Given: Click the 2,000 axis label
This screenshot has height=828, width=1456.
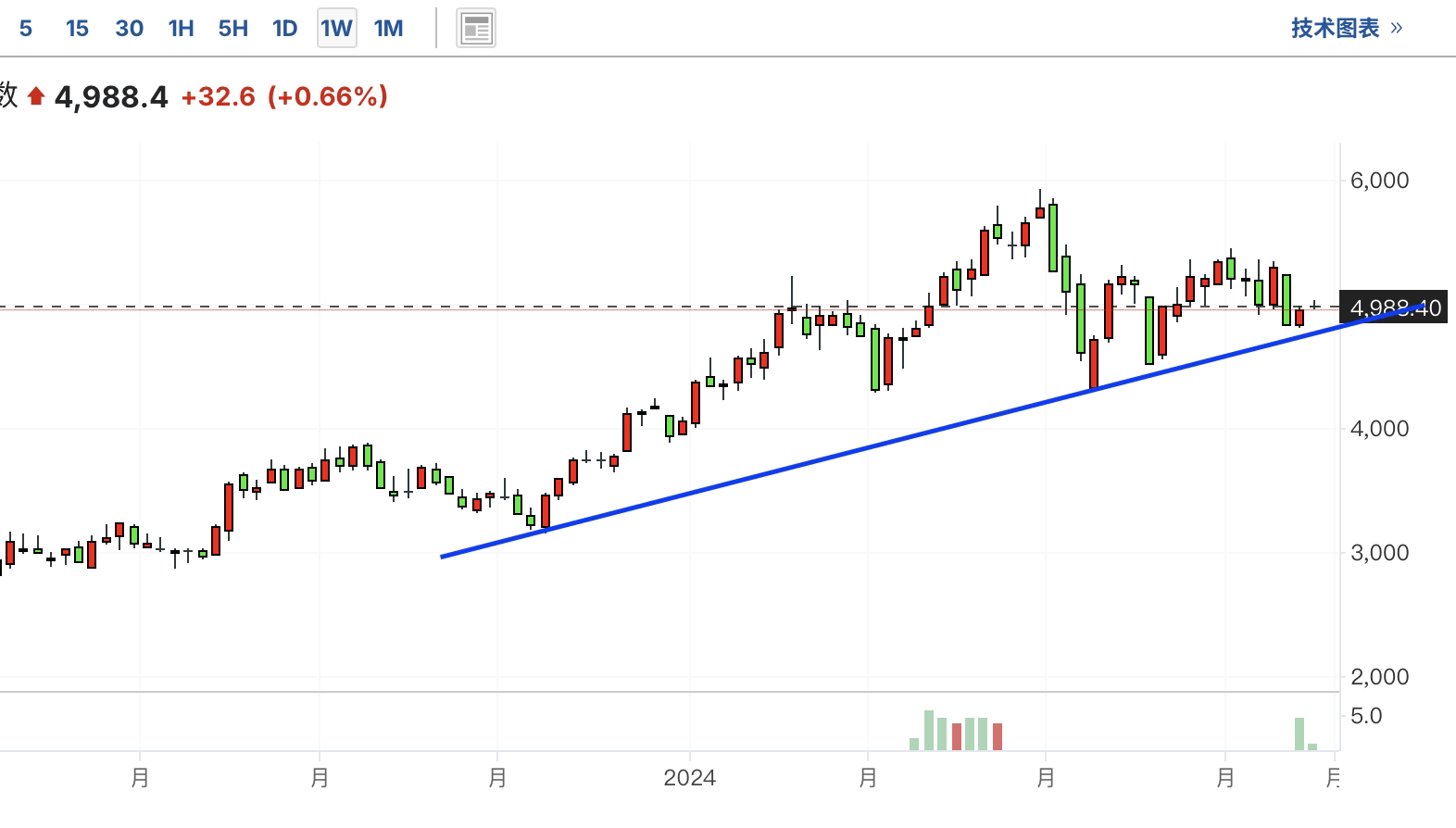Looking at the screenshot, I should 1379,677.
